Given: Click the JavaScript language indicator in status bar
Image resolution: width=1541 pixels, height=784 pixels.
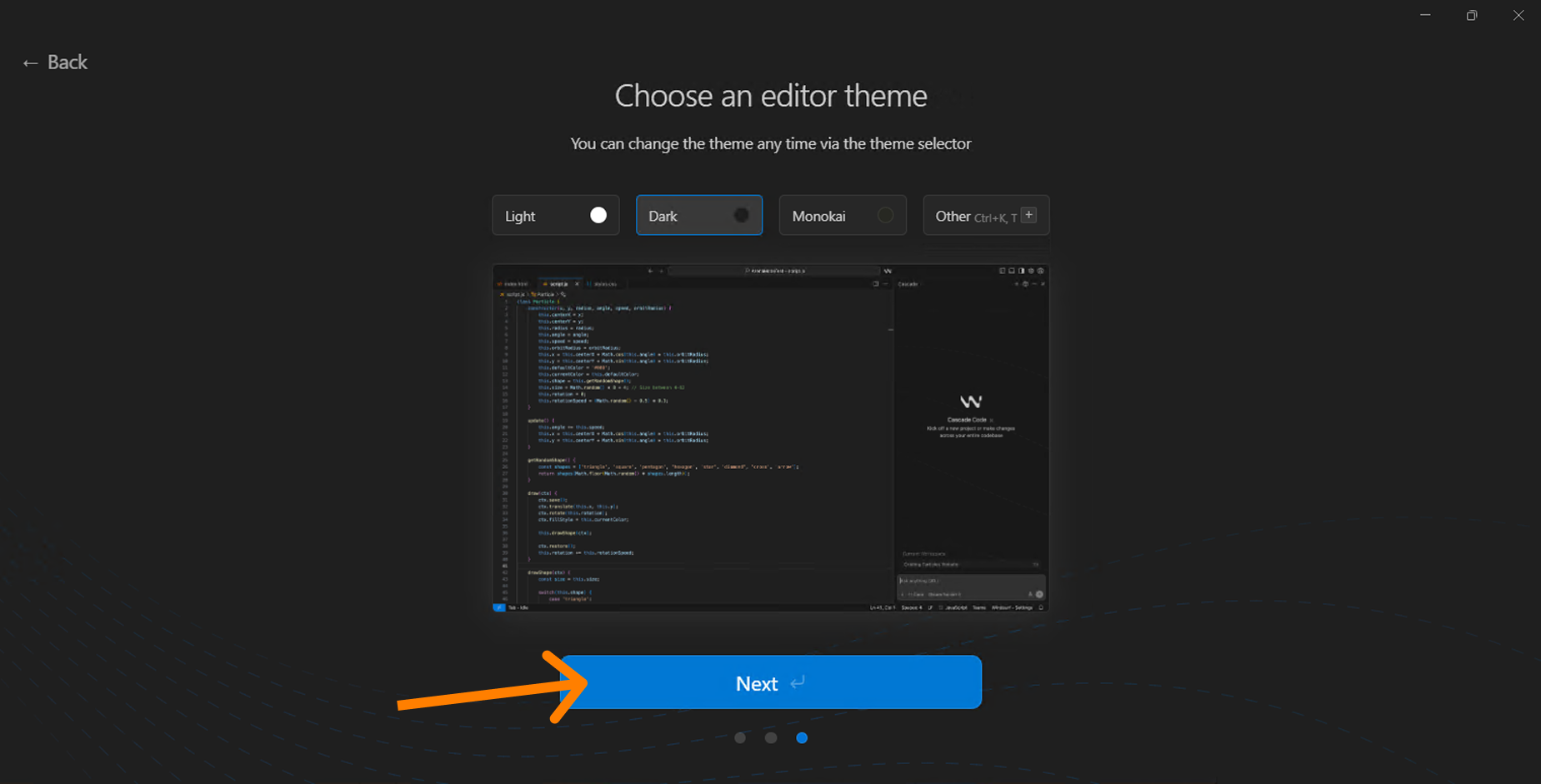Looking at the screenshot, I should (957, 607).
